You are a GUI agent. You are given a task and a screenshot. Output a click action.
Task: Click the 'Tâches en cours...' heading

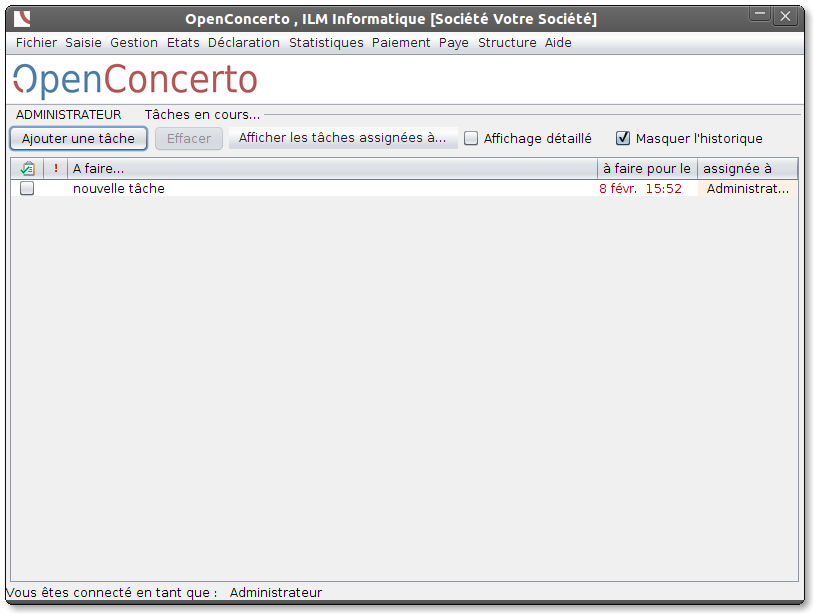point(202,115)
